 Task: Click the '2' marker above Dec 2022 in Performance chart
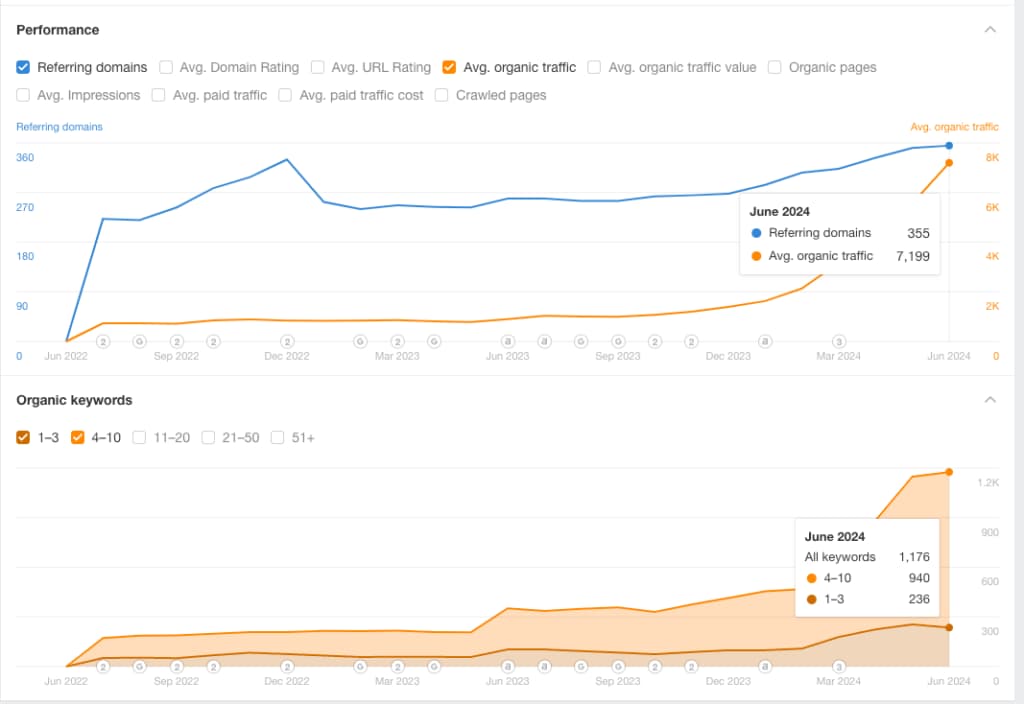point(287,341)
